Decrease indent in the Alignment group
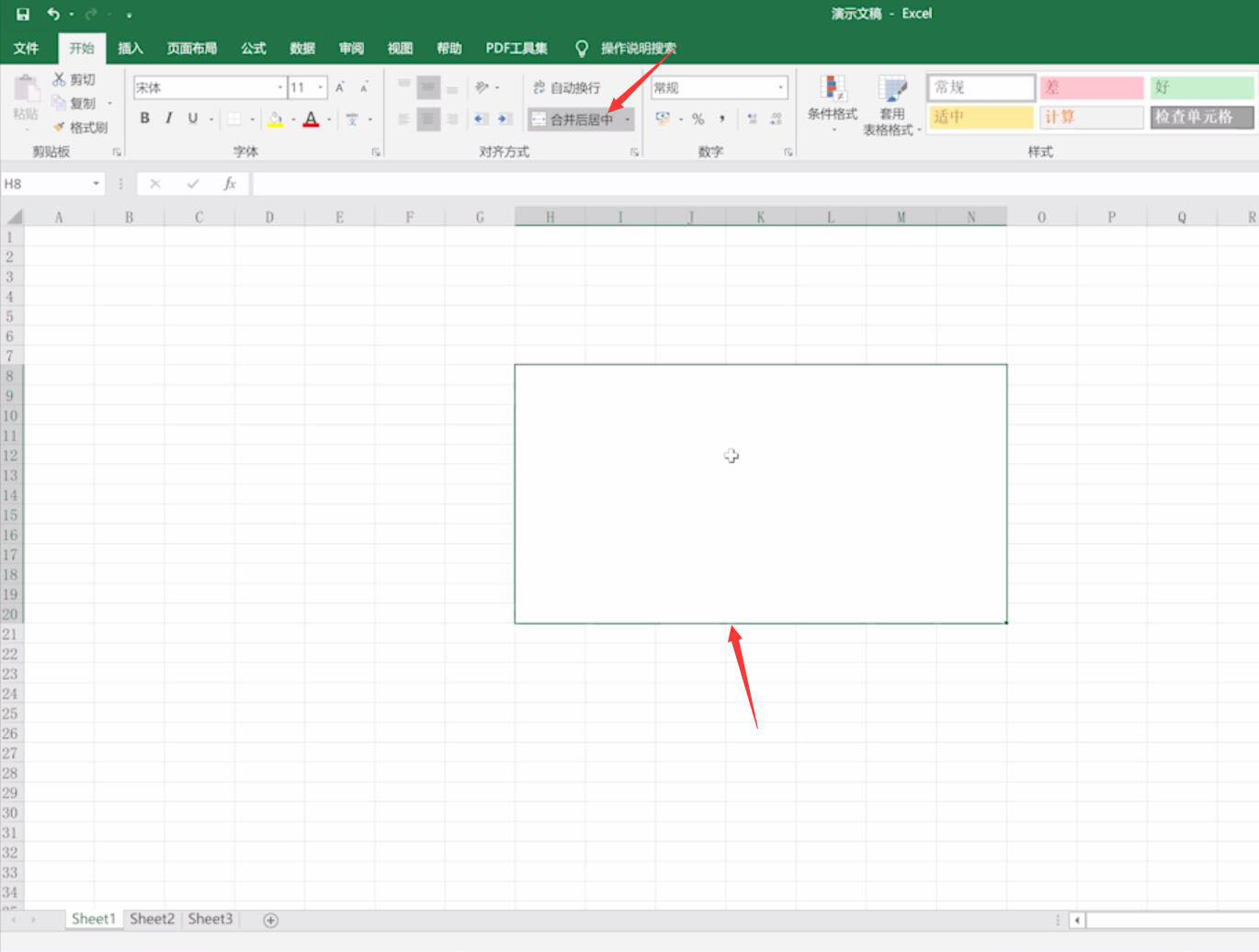The height and width of the screenshot is (952, 1259). point(481,119)
